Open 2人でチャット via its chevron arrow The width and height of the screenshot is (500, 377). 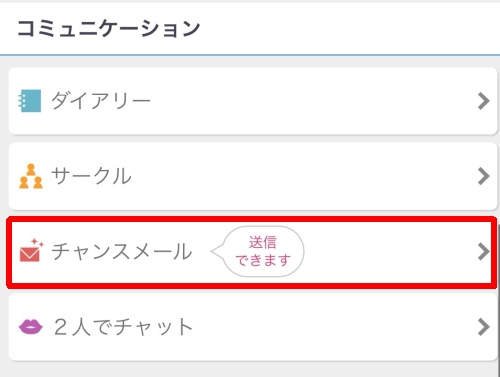(483, 327)
